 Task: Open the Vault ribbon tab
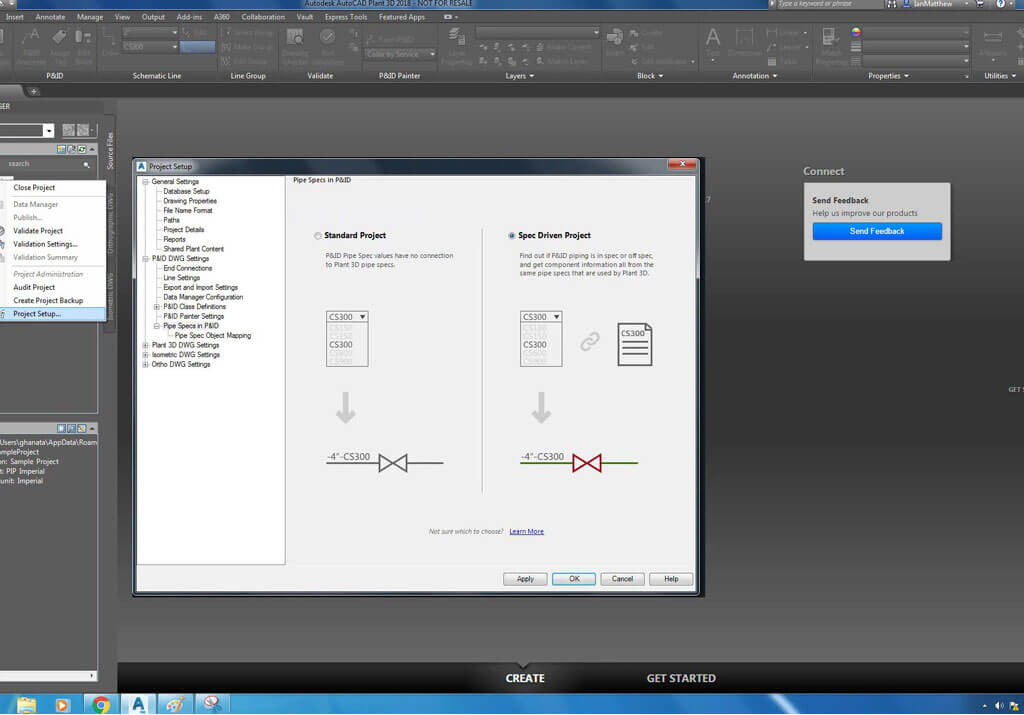(x=305, y=17)
